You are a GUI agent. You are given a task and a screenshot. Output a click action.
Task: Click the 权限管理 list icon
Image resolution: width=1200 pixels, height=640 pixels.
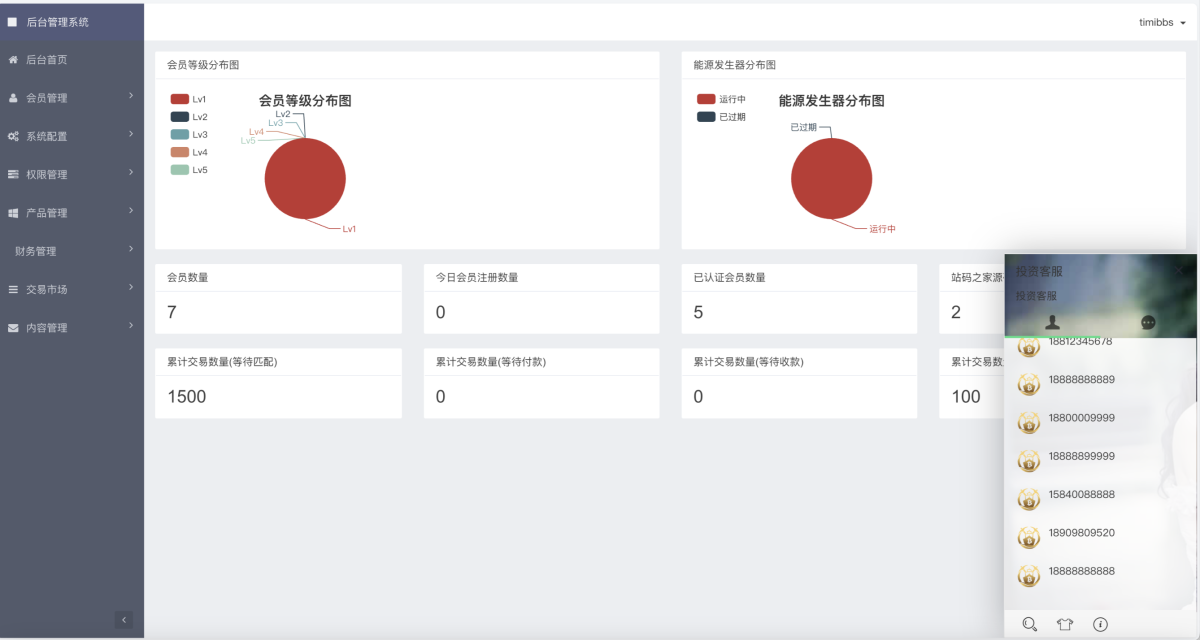pos(13,174)
